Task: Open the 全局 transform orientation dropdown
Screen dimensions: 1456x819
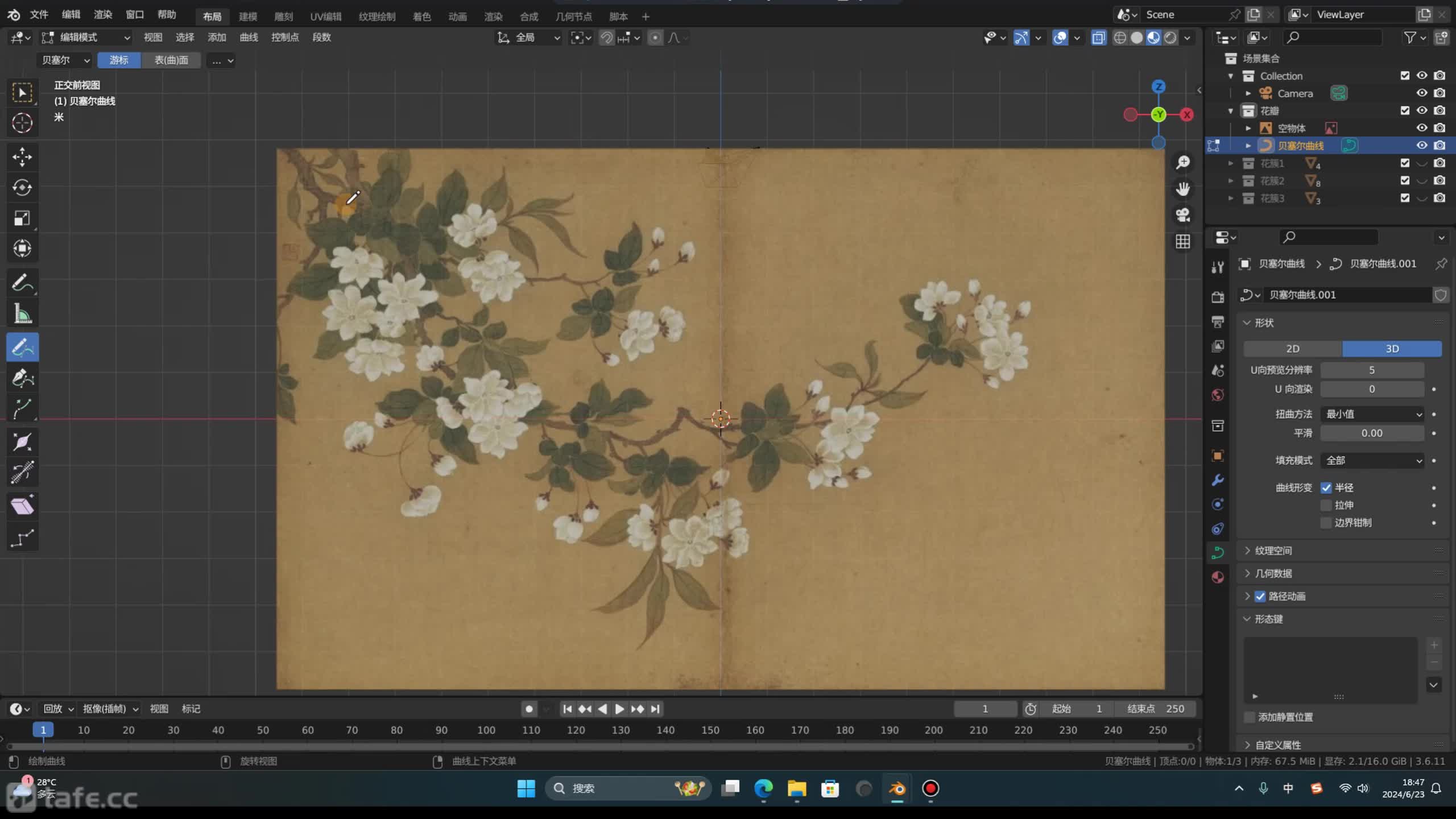Action: click(529, 38)
